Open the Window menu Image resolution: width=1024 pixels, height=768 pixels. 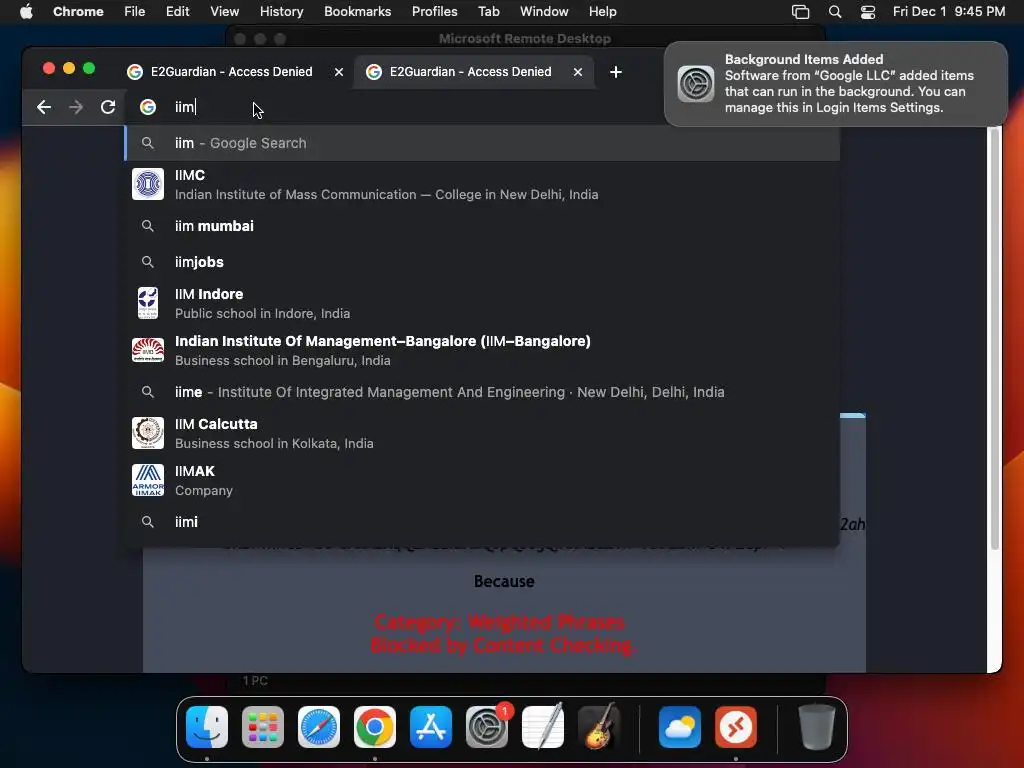[x=544, y=11]
